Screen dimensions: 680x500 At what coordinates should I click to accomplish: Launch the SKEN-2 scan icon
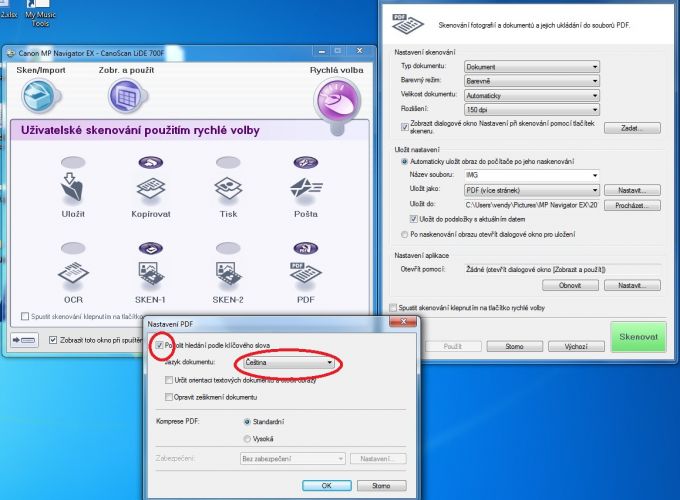tap(228, 274)
